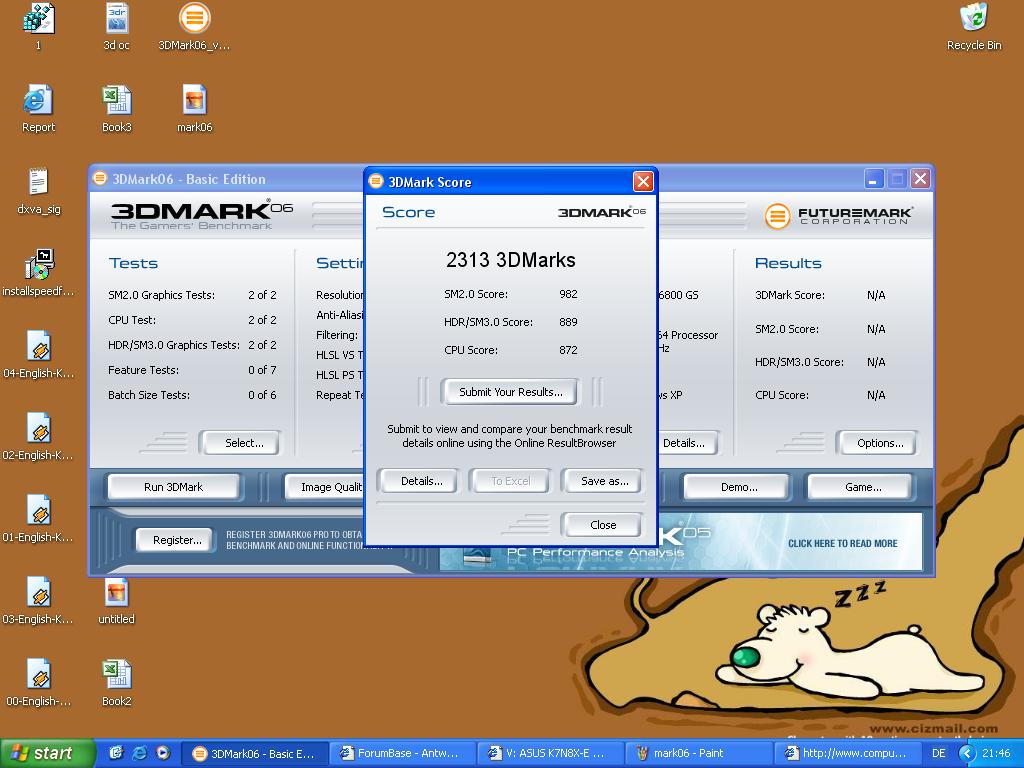Close the 3DMark Score dialog with X
1024x768 pixels.
point(643,182)
